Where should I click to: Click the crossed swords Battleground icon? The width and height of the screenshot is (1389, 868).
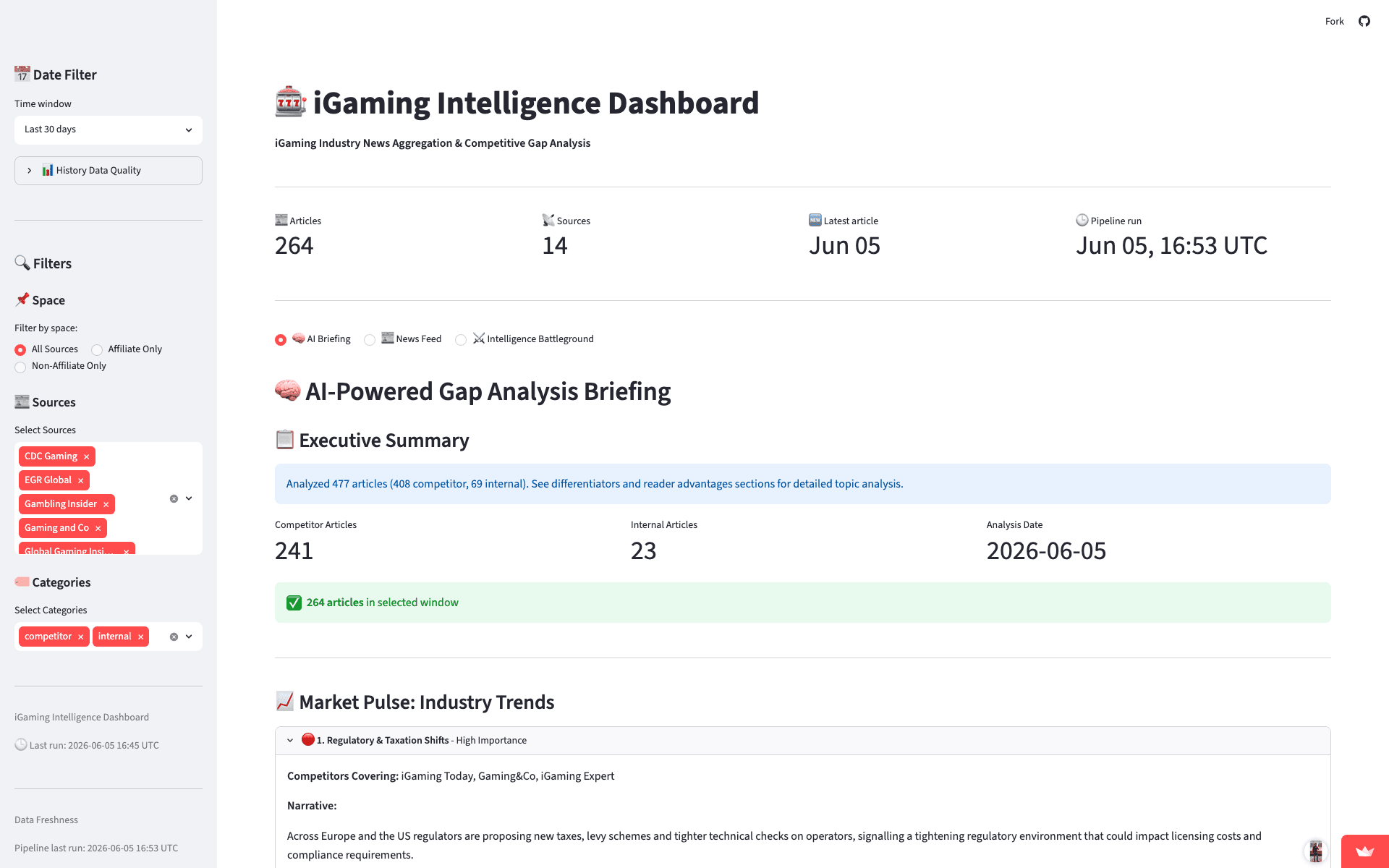pos(479,338)
